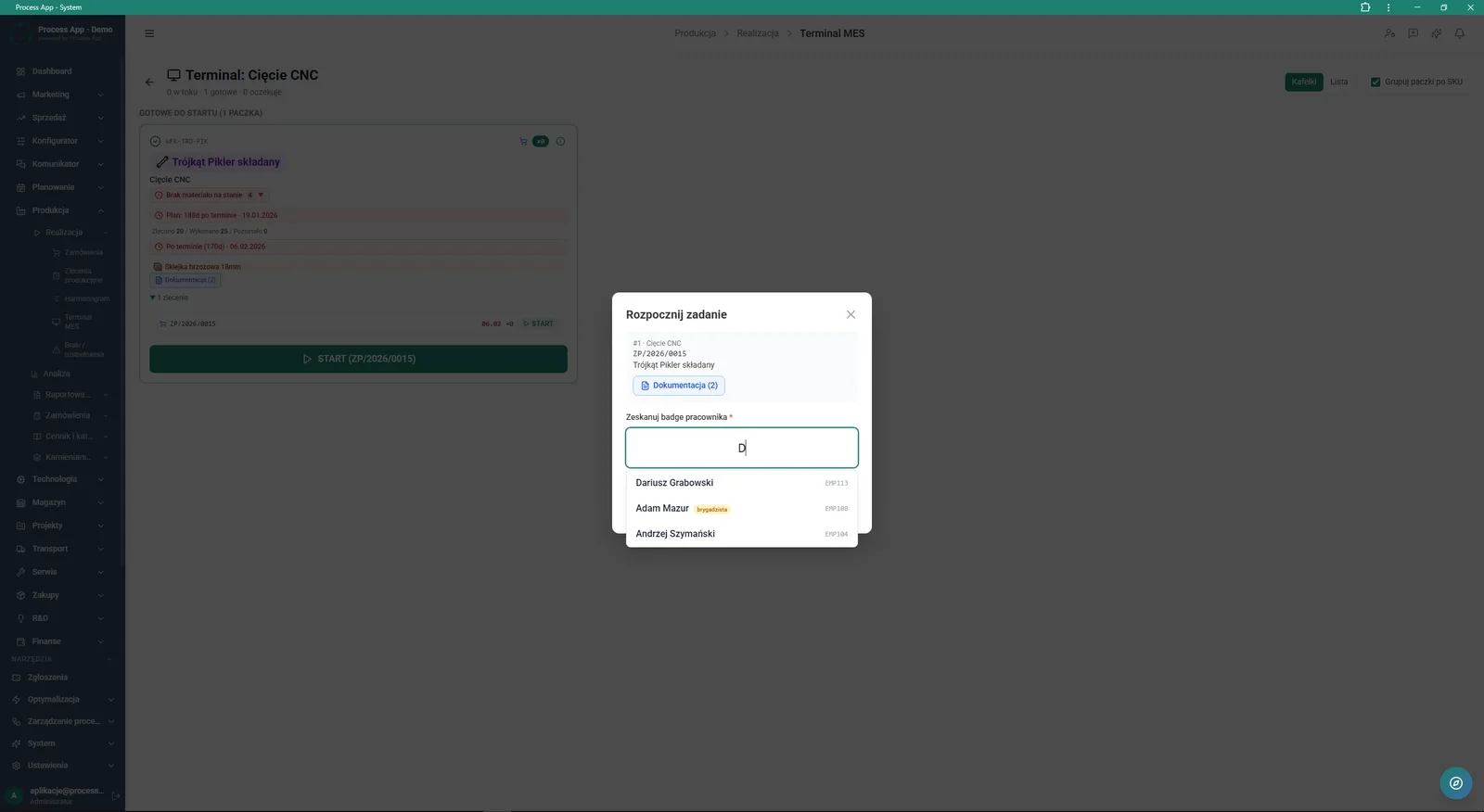Expand Raportowa... sidebar item
The width and height of the screenshot is (1484, 812).
click(x=70, y=395)
